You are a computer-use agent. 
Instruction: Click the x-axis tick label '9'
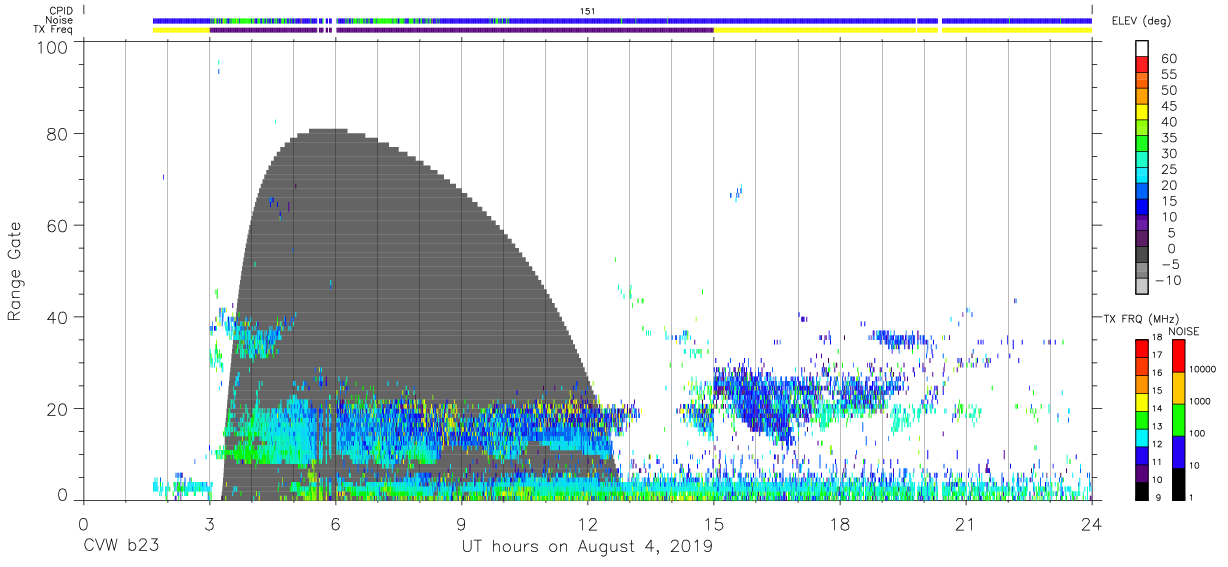[x=461, y=523]
